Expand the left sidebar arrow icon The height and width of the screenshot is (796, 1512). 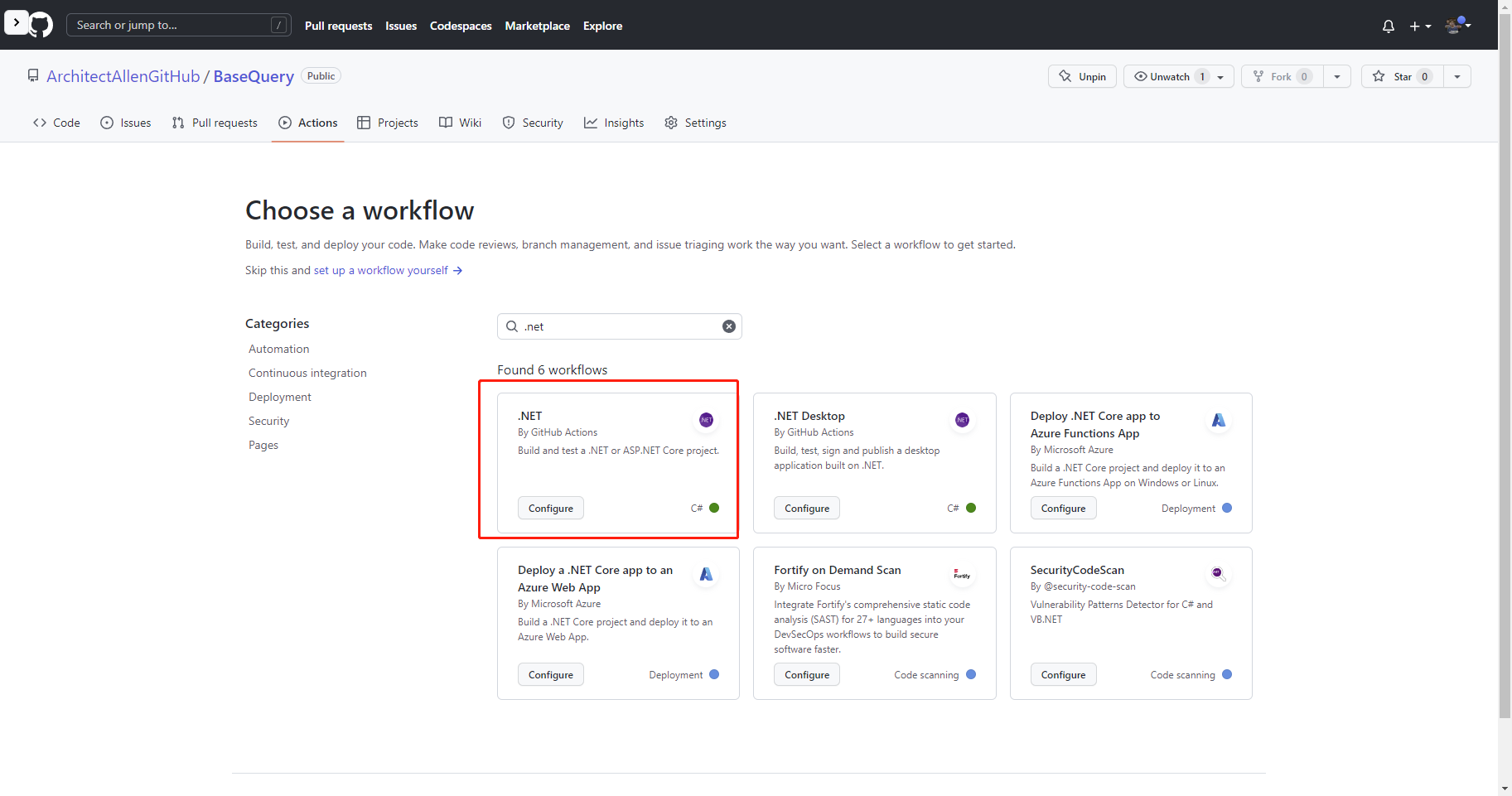17,22
